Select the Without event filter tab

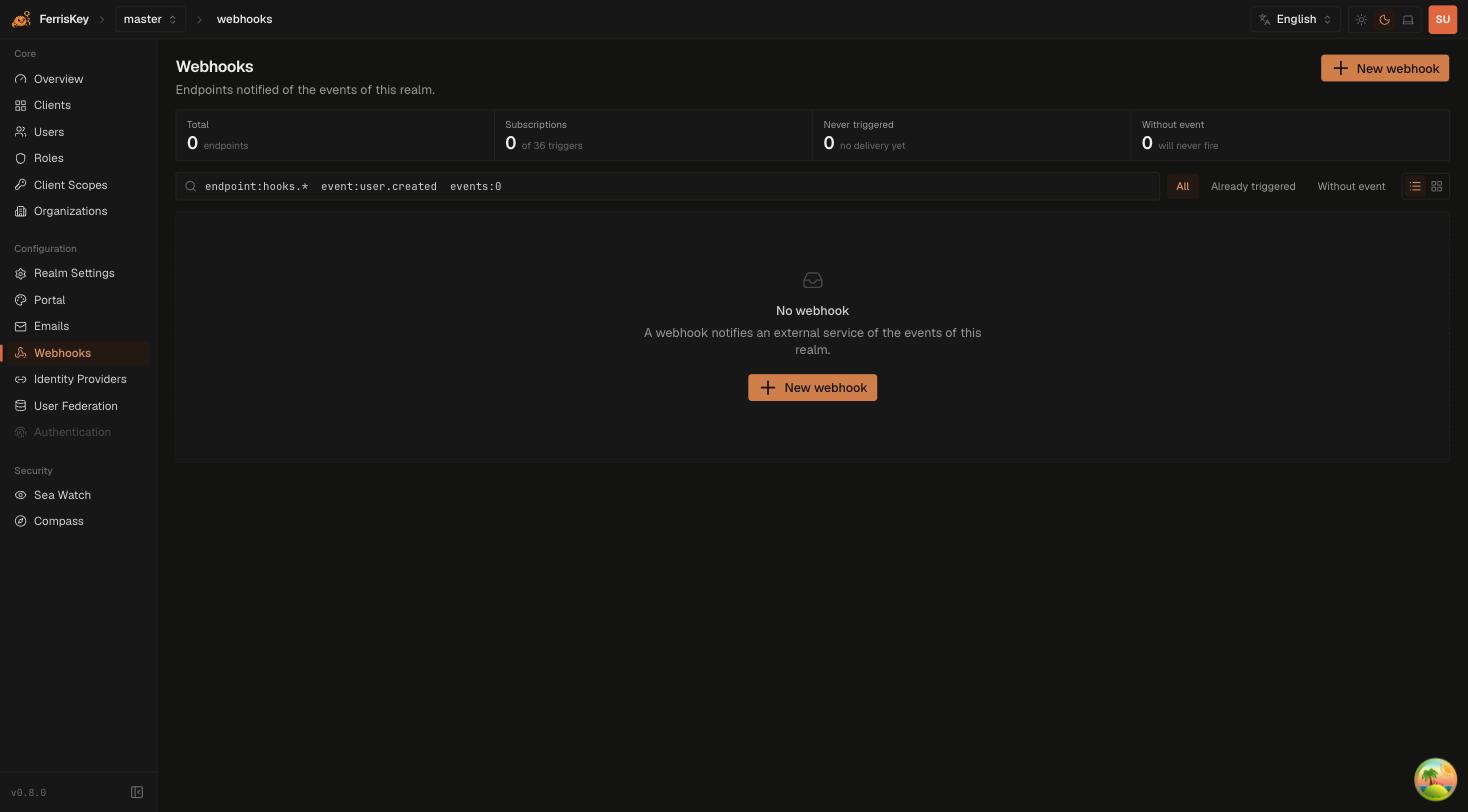point(1351,186)
